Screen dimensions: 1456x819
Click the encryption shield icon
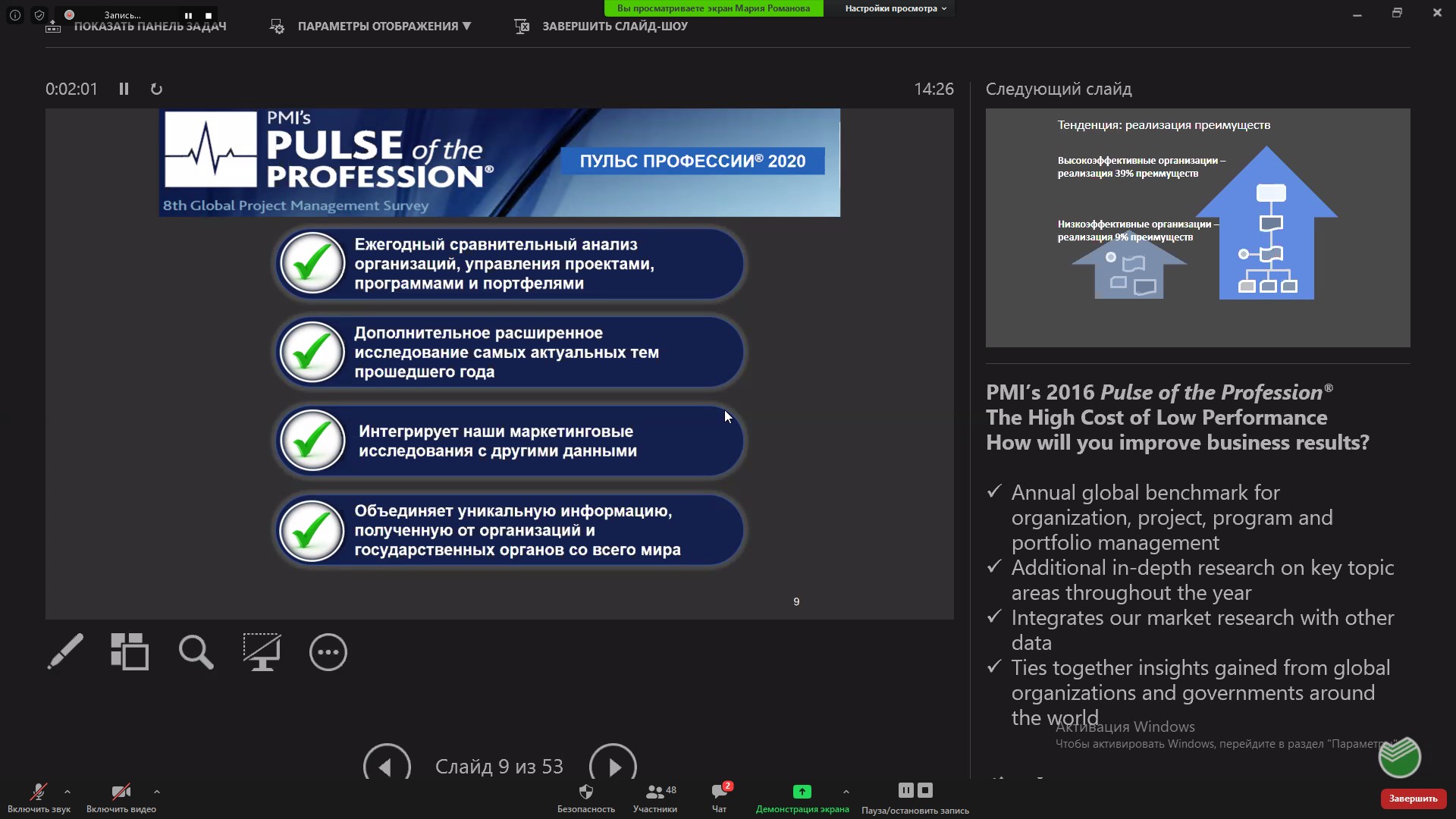[x=39, y=15]
